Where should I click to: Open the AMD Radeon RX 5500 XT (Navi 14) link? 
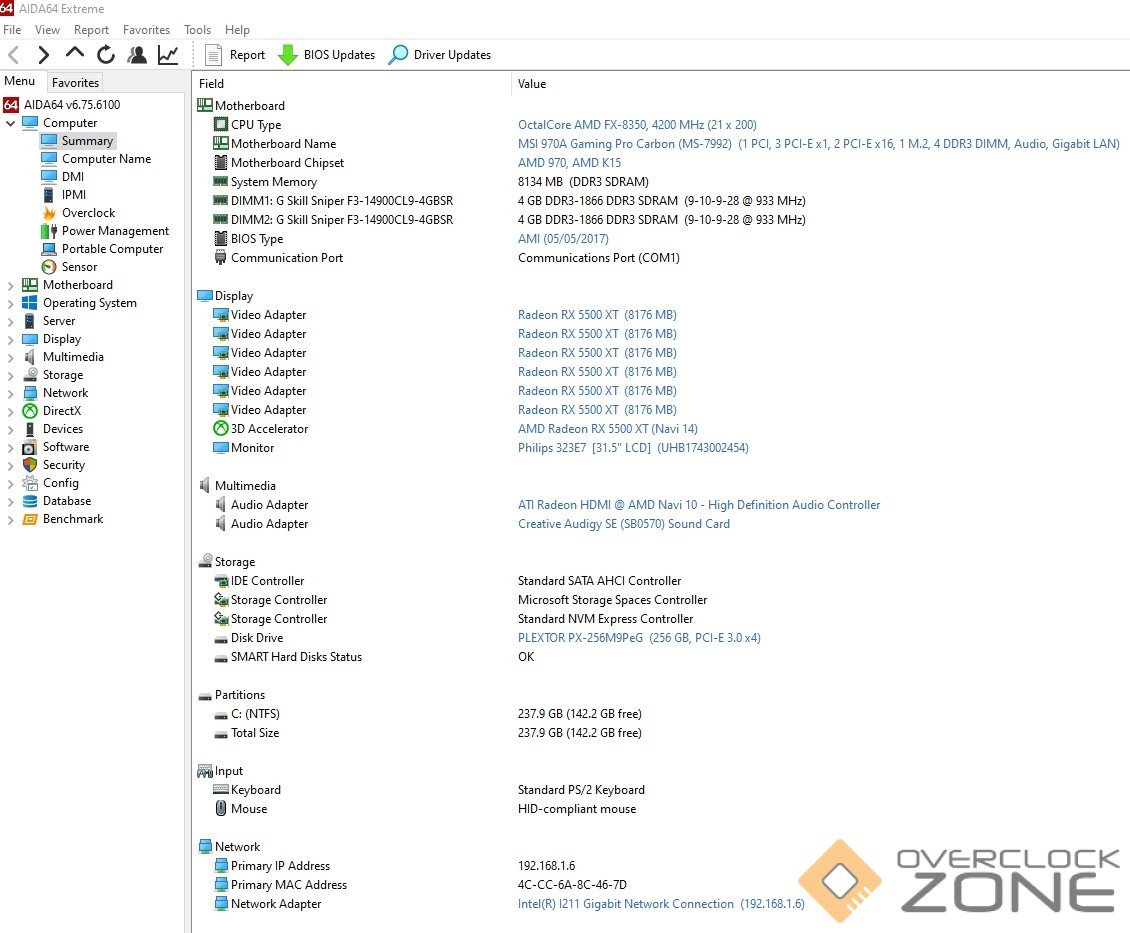coord(608,429)
